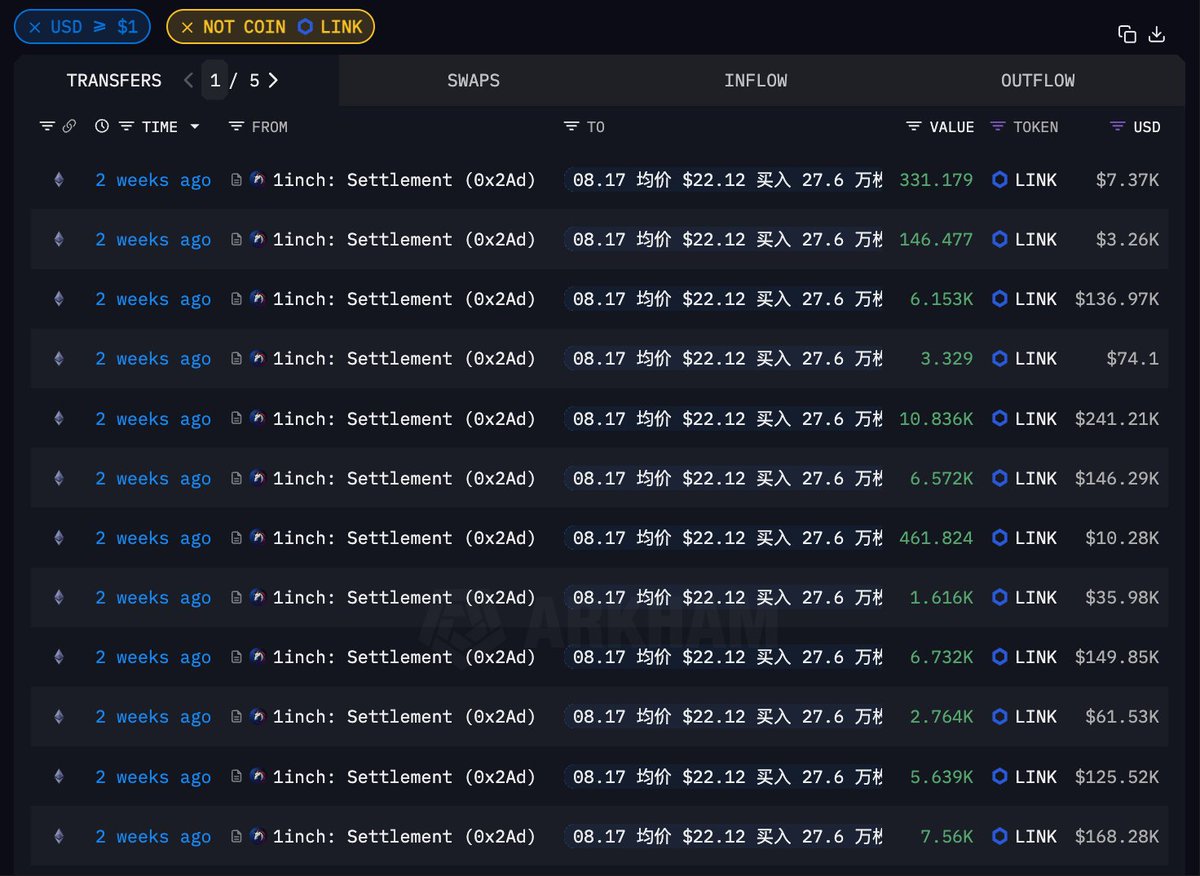Click the value 3.329
The height and width of the screenshot is (876, 1200).
tap(947, 359)
